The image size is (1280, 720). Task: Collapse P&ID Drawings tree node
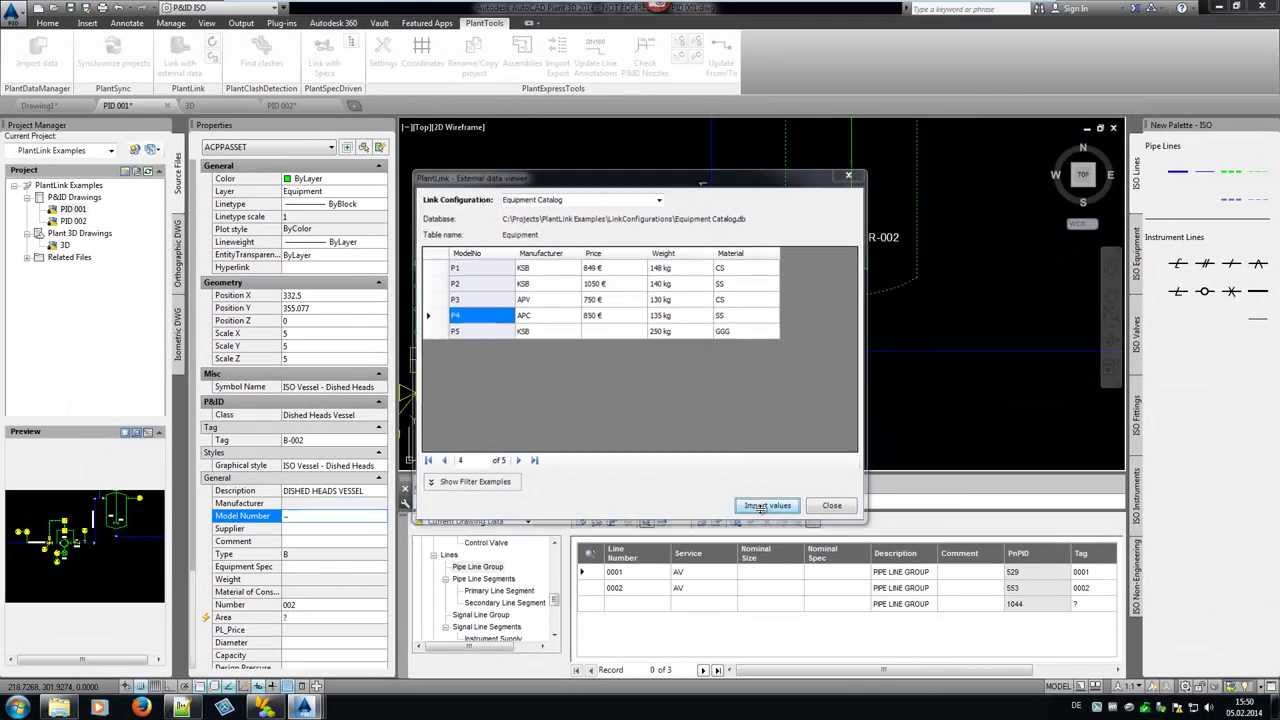pyautogui.click(x=27, y=197)
